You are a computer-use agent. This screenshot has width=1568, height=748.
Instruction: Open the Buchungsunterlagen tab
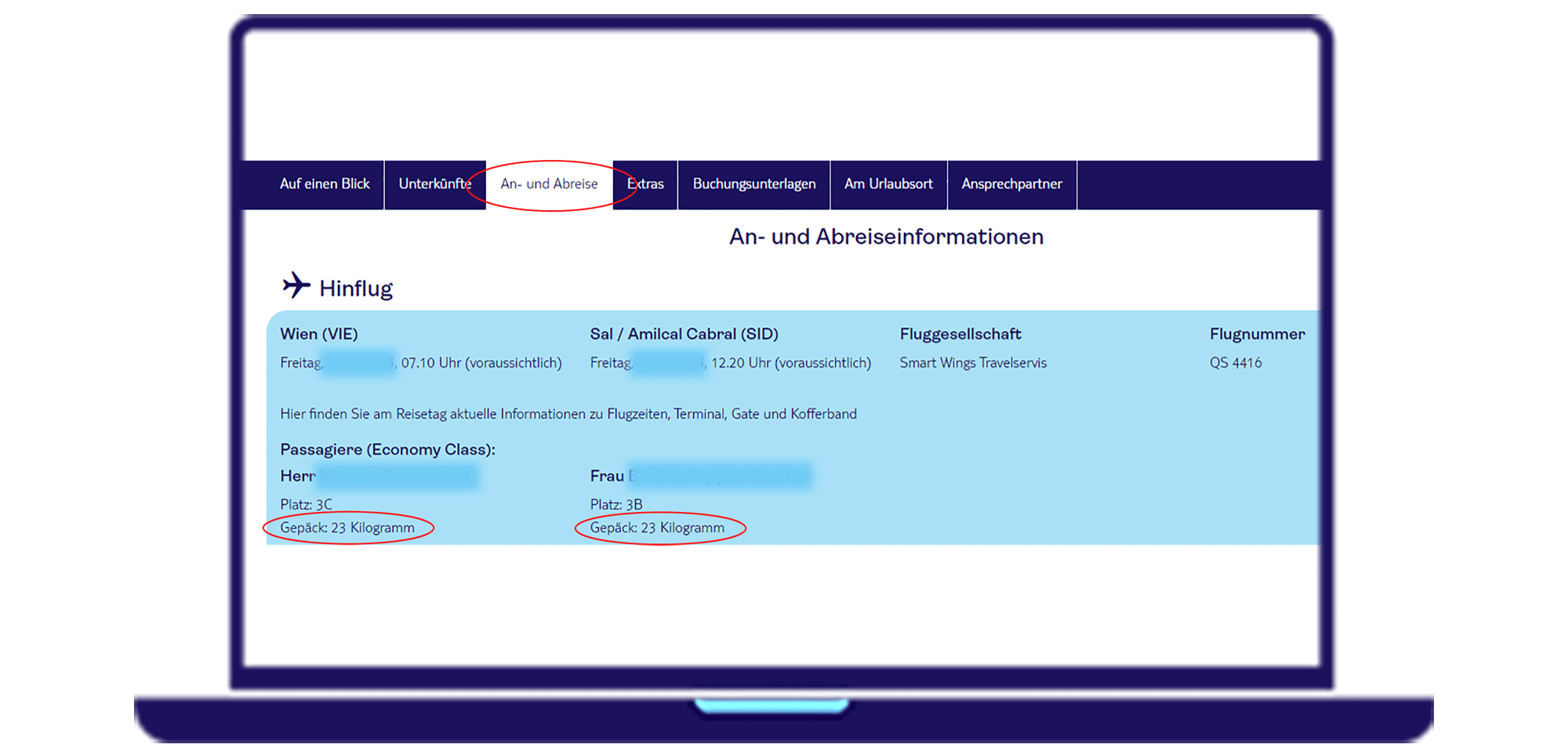click(x=753, y=184)
